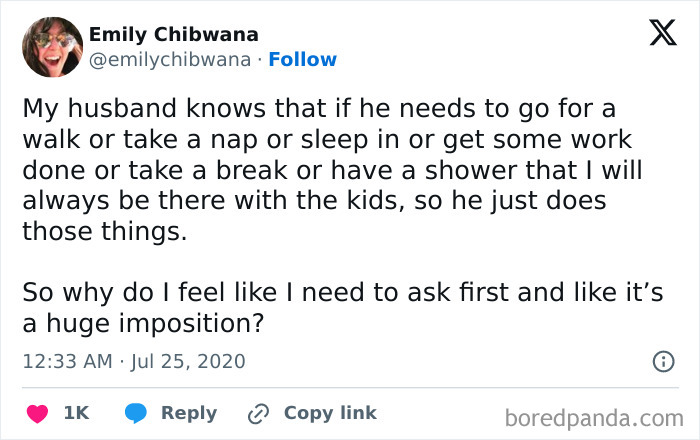Image resolution: width=700 pixels, height=440 pixels.
Task: Follow Emily Chibwana
Action: [301, 60]
